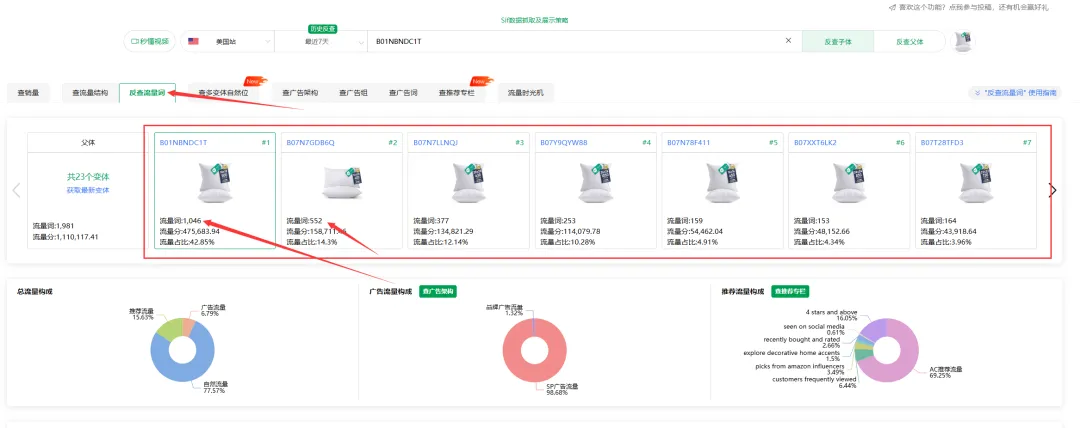Click the green 查推荐专栏 button beside 推荐流量构成
Screen dimensions: 1080x428
click(790, 292)
